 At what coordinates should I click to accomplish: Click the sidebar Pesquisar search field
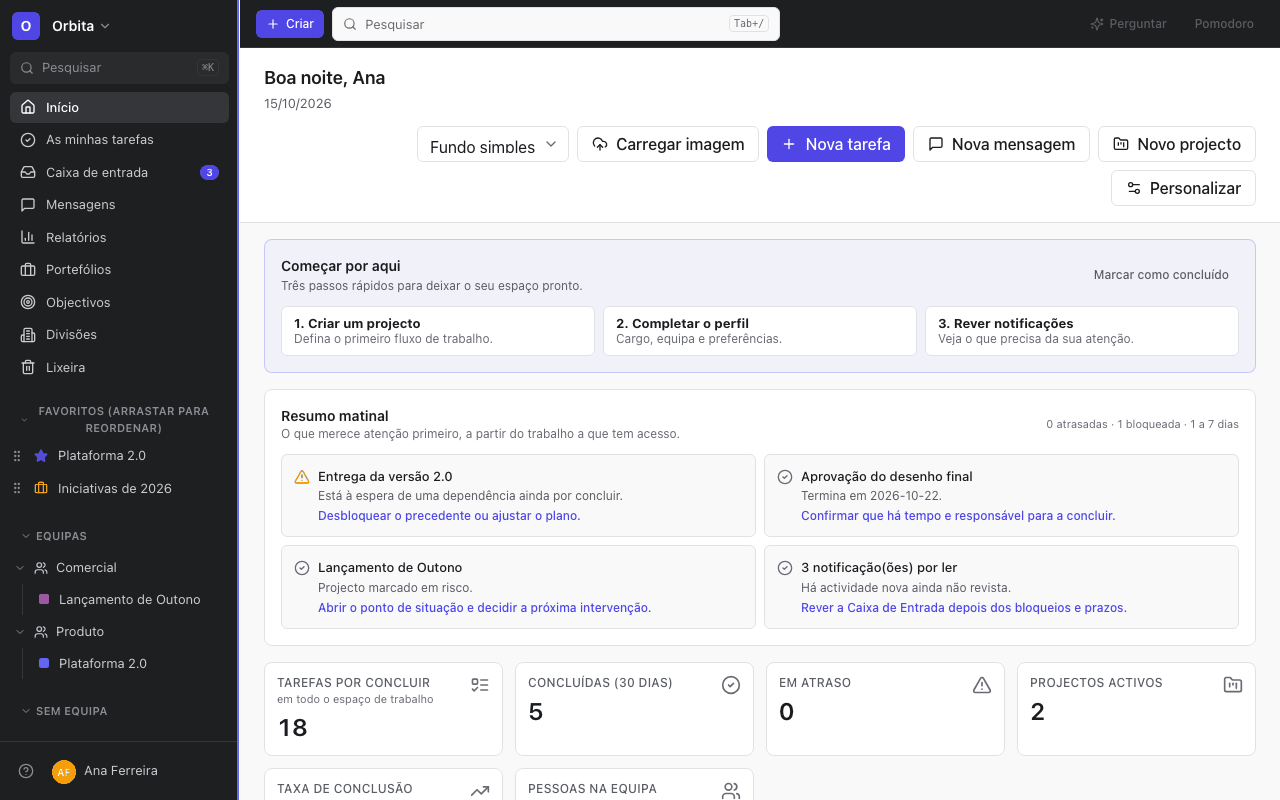119,68
